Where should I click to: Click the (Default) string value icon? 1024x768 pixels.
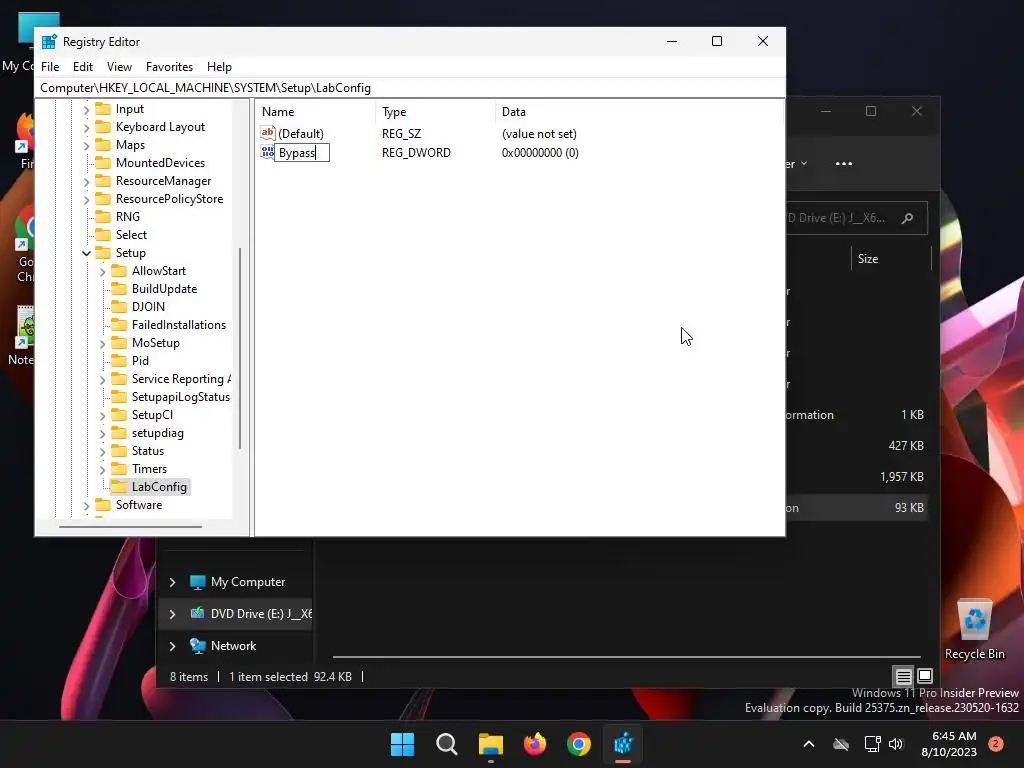pyautogui.click(x=268, y=133)
